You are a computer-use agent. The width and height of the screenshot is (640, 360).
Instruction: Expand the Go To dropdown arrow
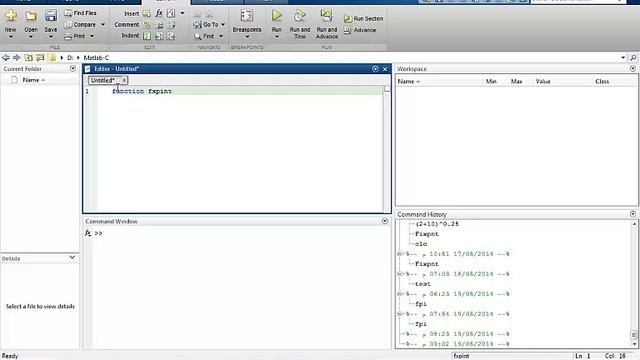click(223, 25)
